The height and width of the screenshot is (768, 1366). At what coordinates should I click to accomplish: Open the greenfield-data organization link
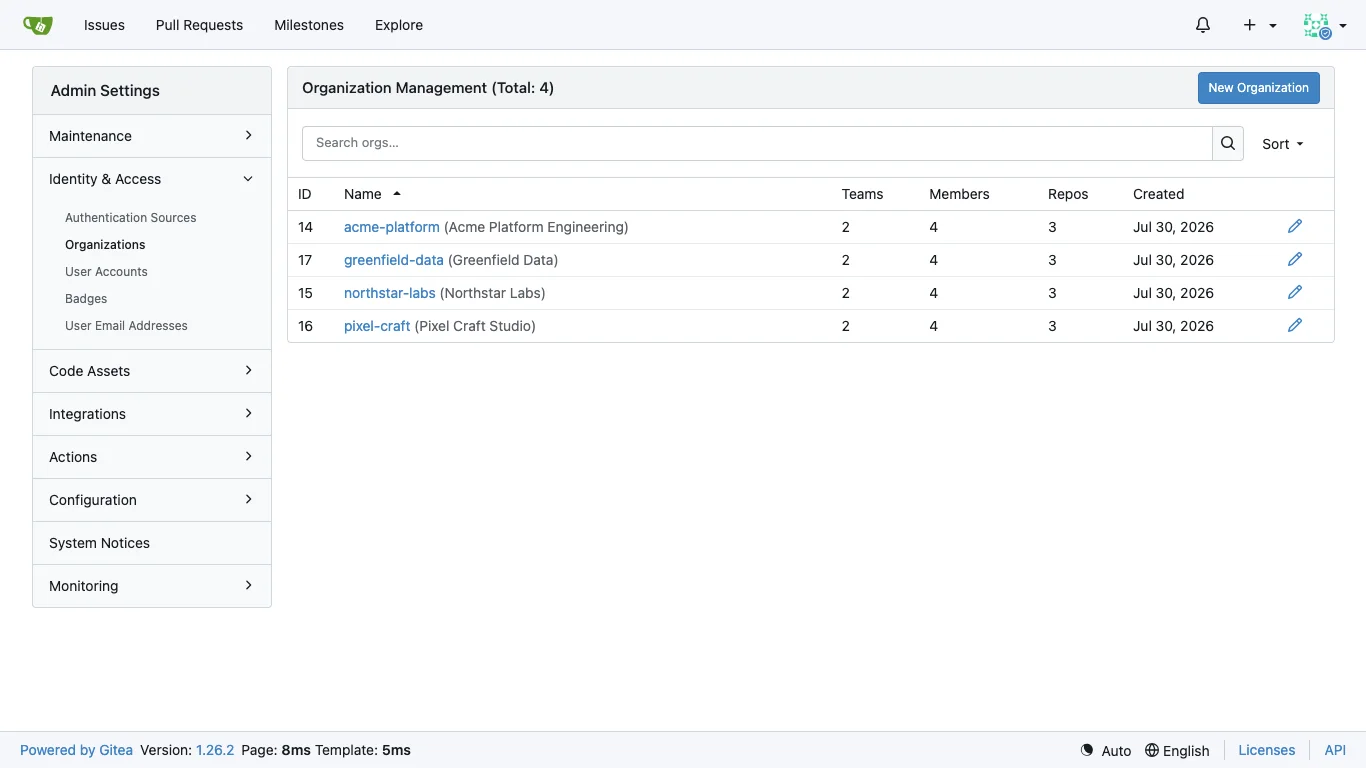pos(394,260)
